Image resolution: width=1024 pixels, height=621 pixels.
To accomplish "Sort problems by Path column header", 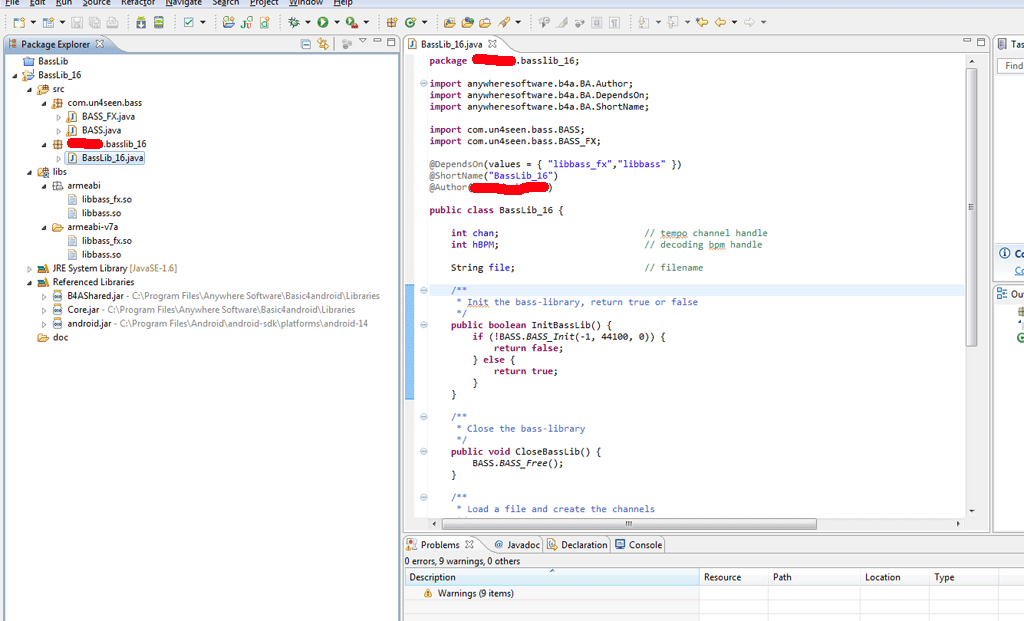I will click(x=814, y=577).
